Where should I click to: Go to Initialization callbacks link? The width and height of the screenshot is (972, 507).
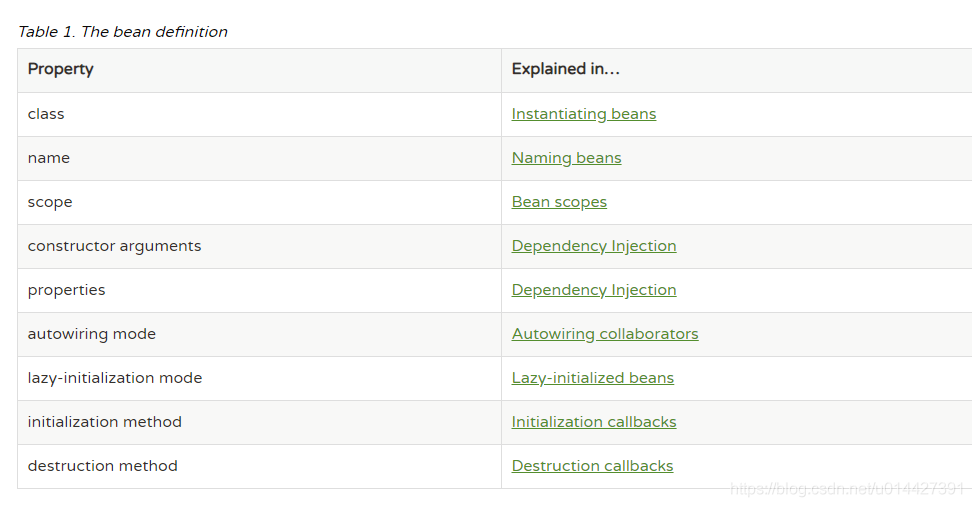pyautogui.click(x=593, y=422)
